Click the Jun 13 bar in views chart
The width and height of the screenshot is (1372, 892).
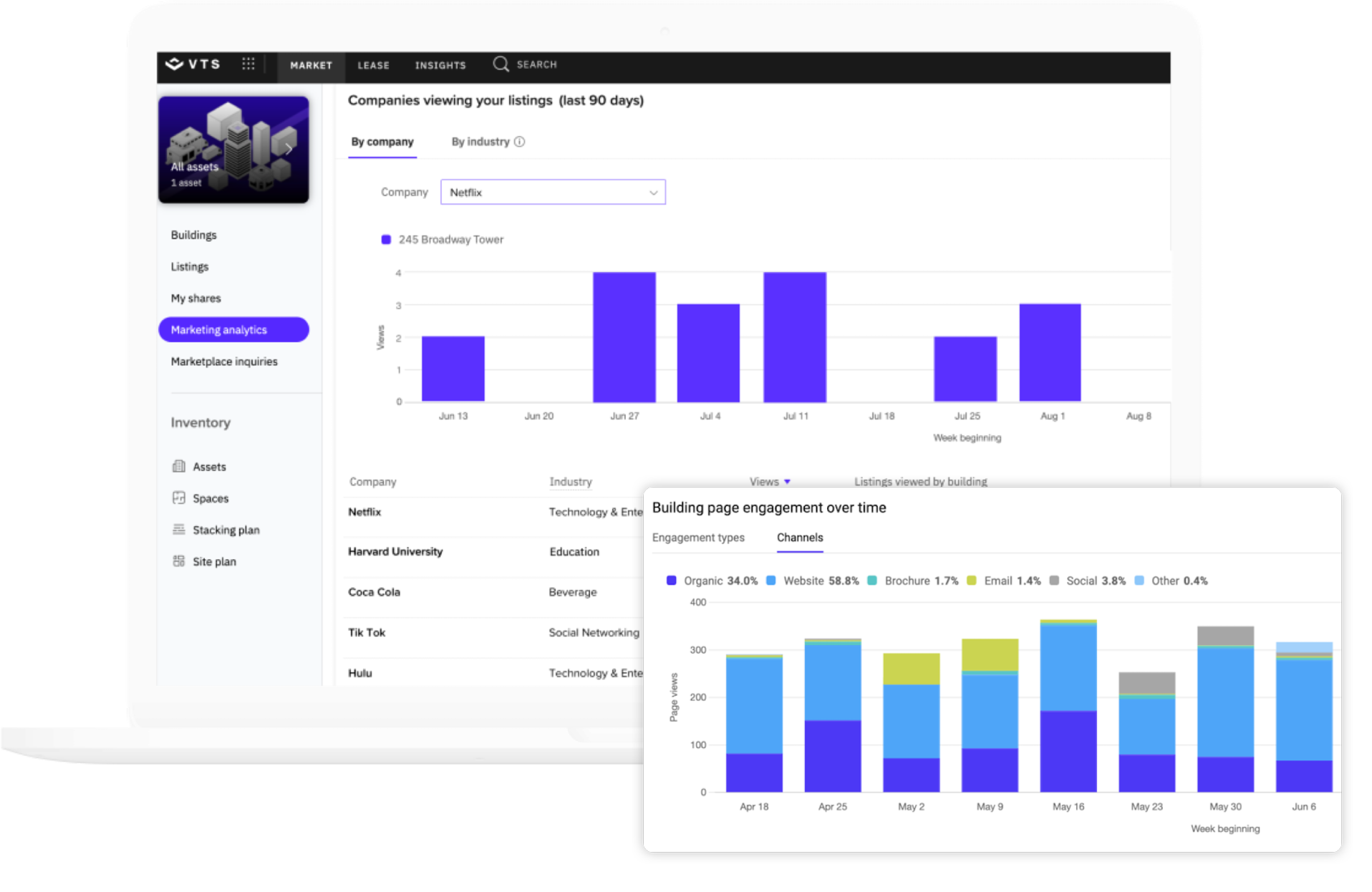(453, 369)
